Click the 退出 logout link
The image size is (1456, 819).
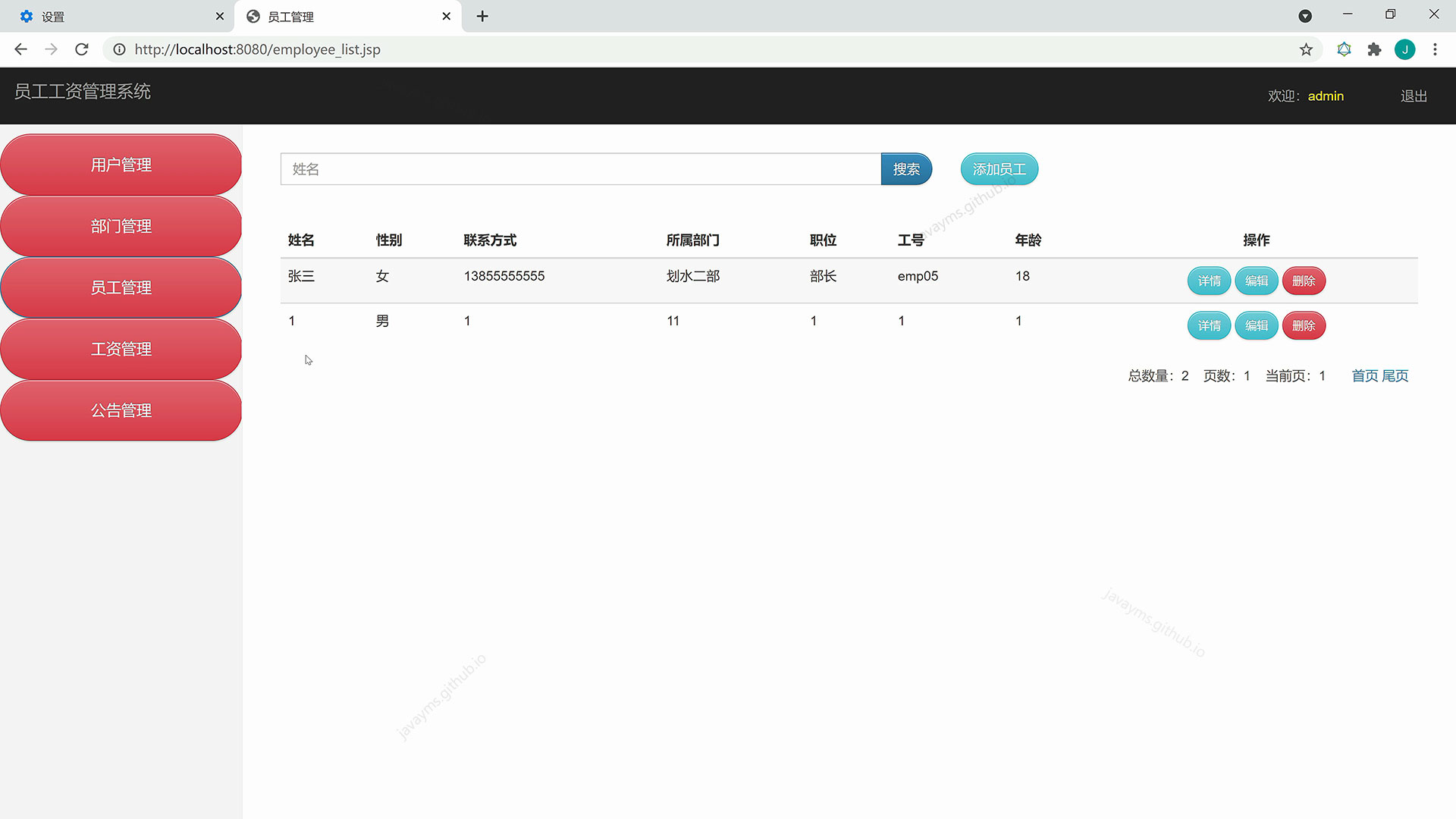point(1412,96)
